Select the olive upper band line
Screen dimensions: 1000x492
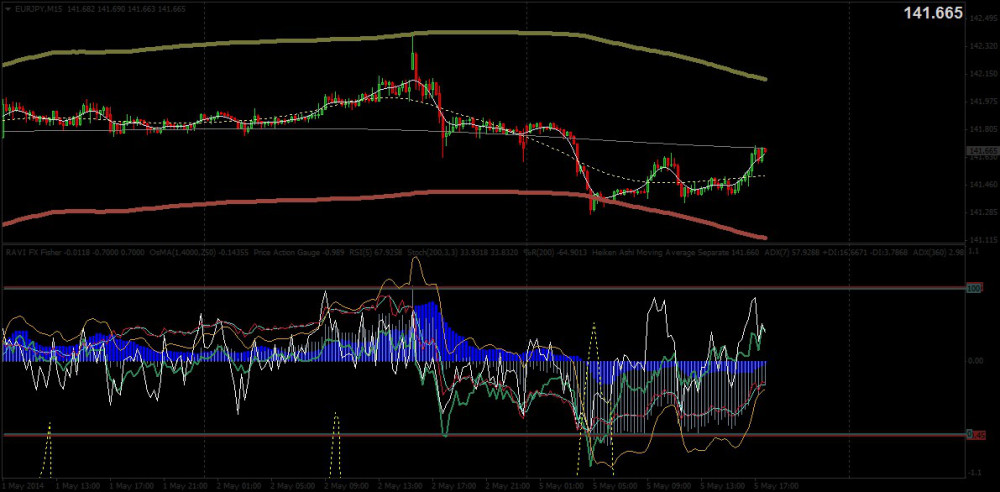tap(300, 42)
